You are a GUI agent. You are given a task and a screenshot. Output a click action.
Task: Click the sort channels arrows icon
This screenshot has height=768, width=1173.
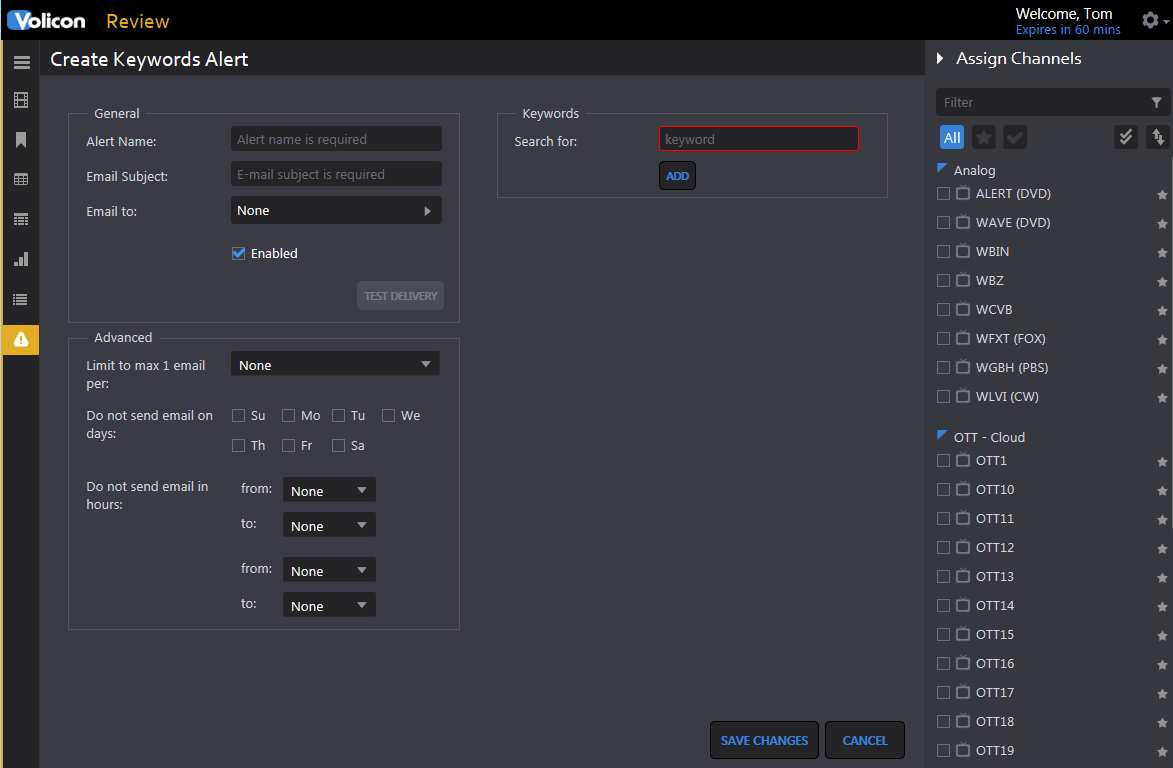coord(1158,137)
